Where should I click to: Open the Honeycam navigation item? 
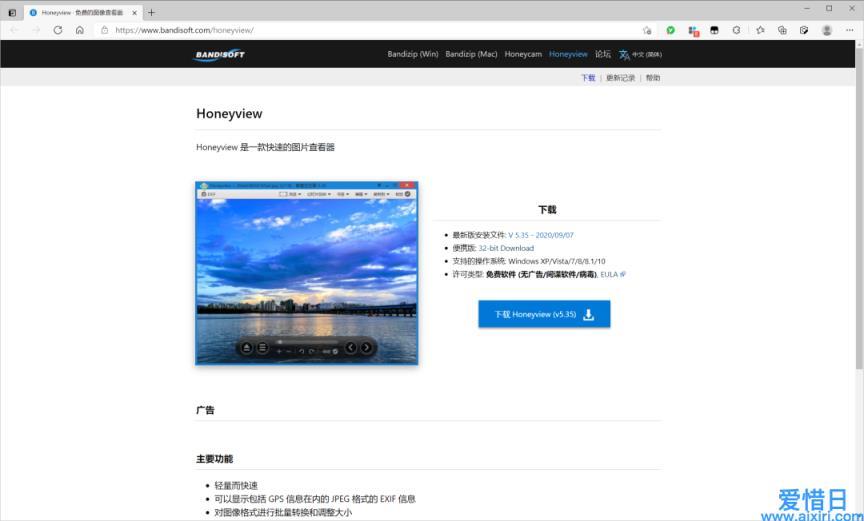click(x=523, y=54)
